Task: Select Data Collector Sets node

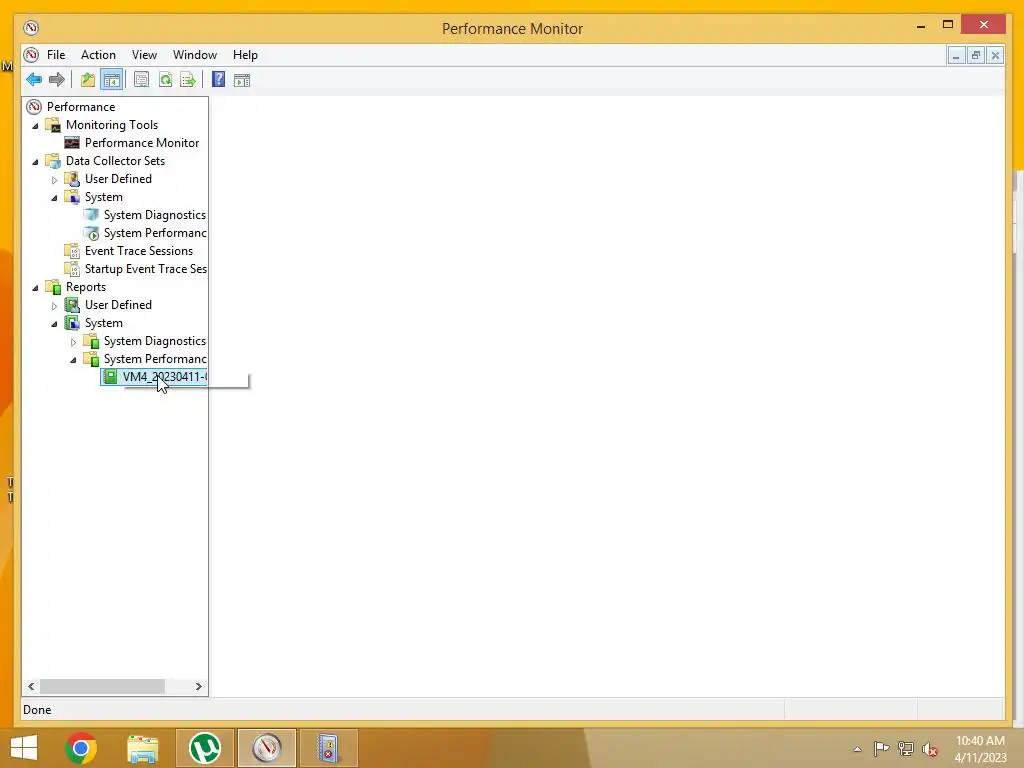Action: (x=115, y=161)
